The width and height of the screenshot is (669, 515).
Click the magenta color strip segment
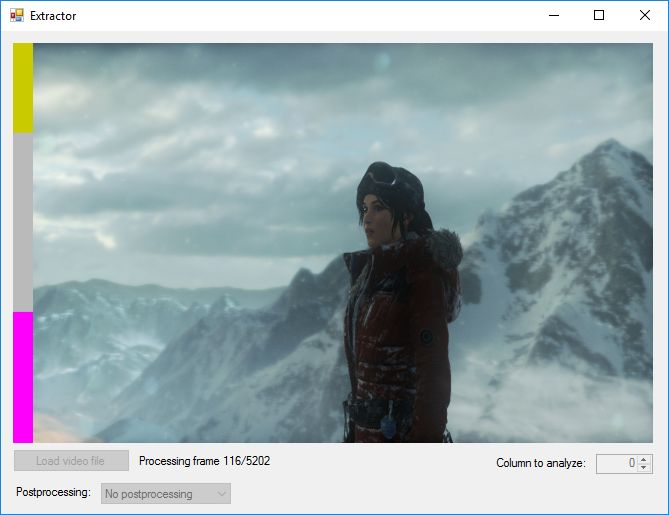(23, 377)
